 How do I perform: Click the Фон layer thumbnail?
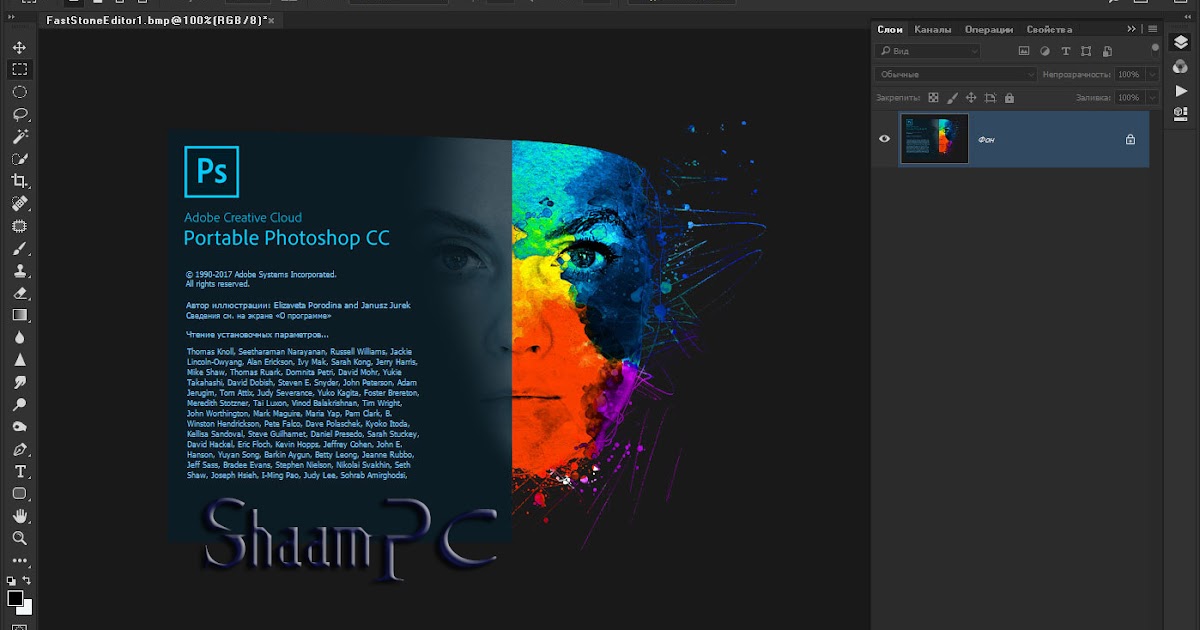point(934,139)
